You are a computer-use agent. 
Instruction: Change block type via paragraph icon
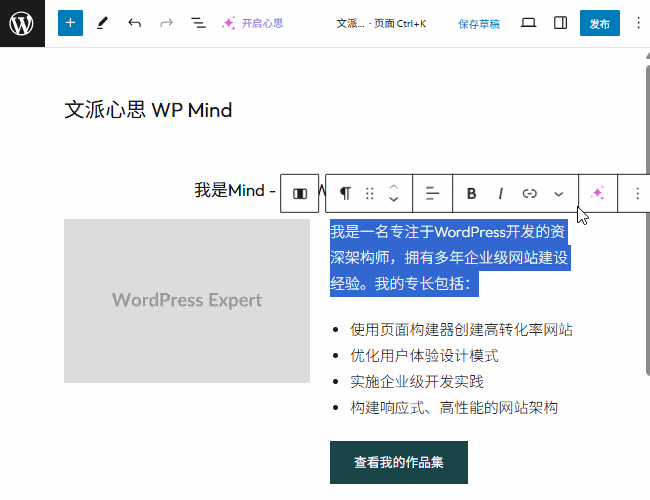pyautogui.click(x=345, y=194)
